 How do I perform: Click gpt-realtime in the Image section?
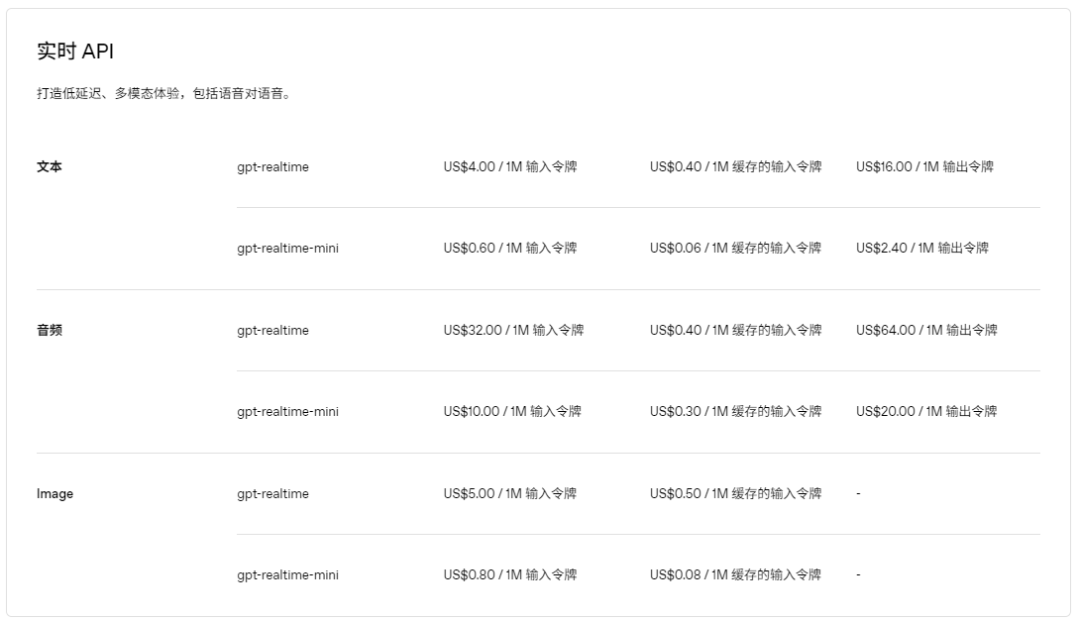tap(273, 494)
